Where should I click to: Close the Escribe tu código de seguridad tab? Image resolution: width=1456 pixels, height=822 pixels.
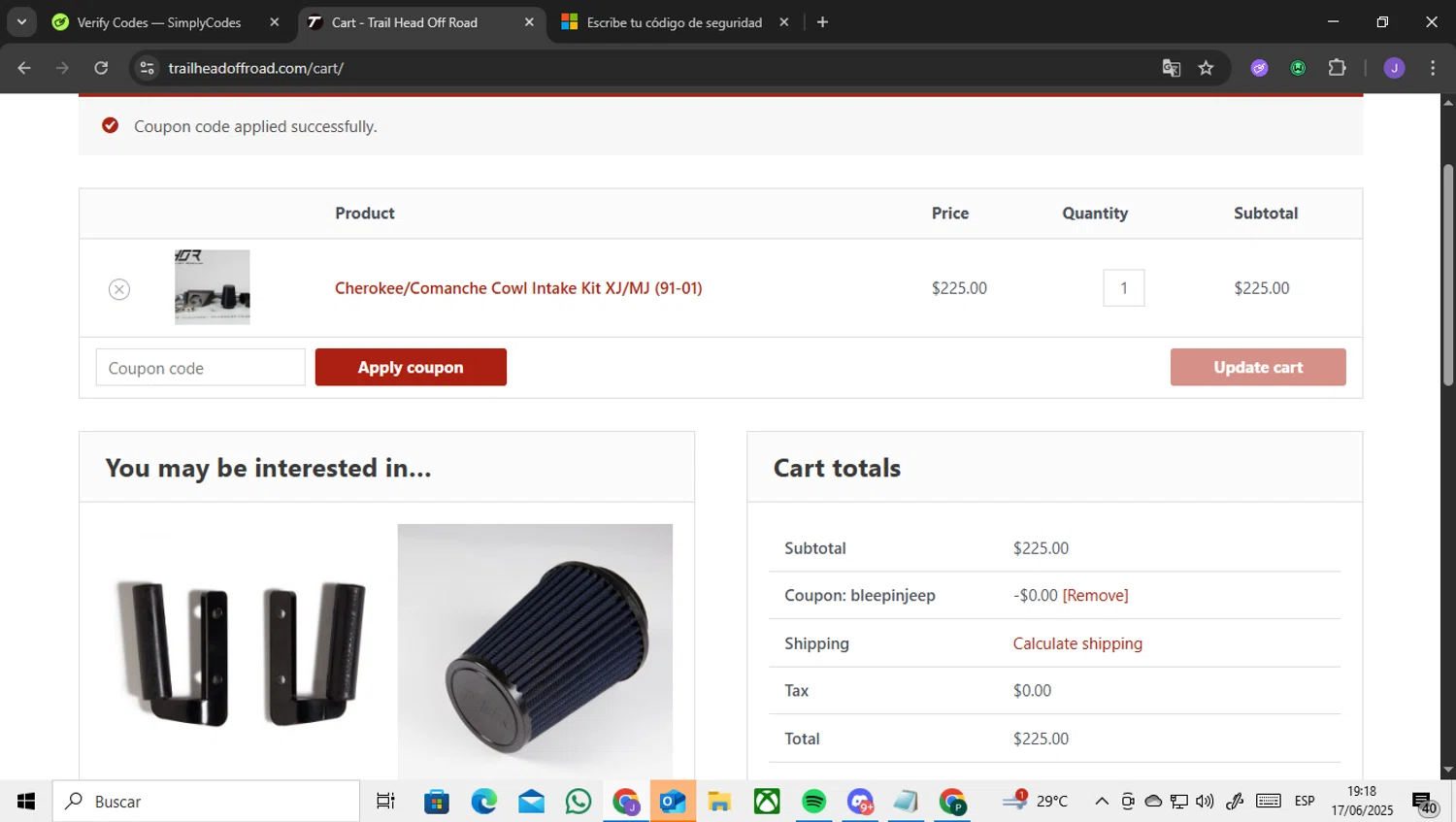pyautogui.click(x=784, y=22)
